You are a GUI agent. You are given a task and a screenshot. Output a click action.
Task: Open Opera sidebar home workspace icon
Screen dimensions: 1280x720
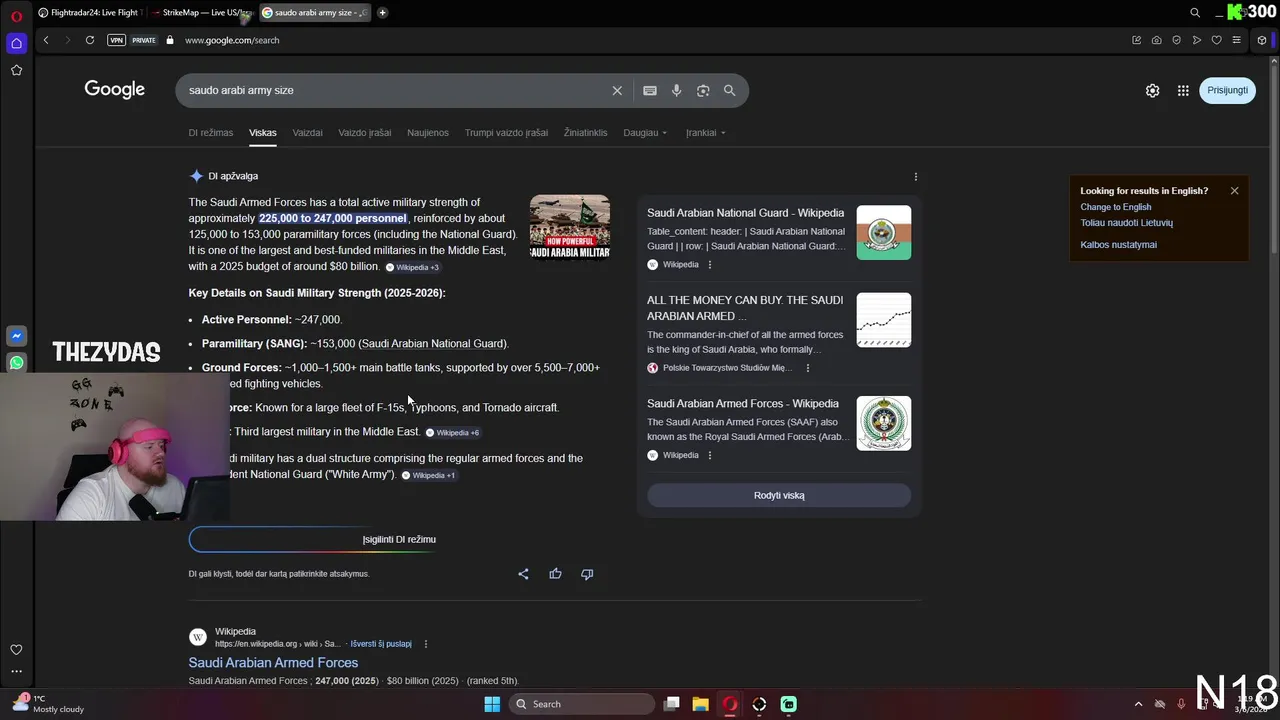[16, 43]
